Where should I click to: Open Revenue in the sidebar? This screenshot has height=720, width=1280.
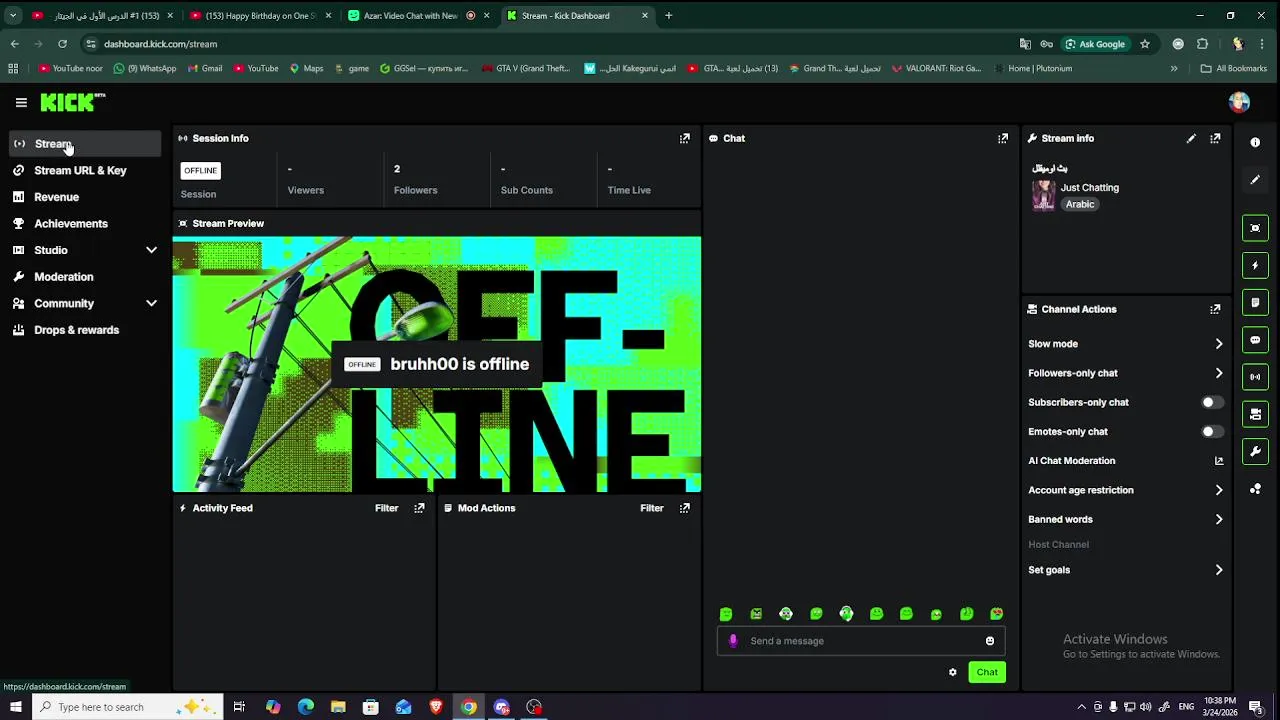point(85,197)
